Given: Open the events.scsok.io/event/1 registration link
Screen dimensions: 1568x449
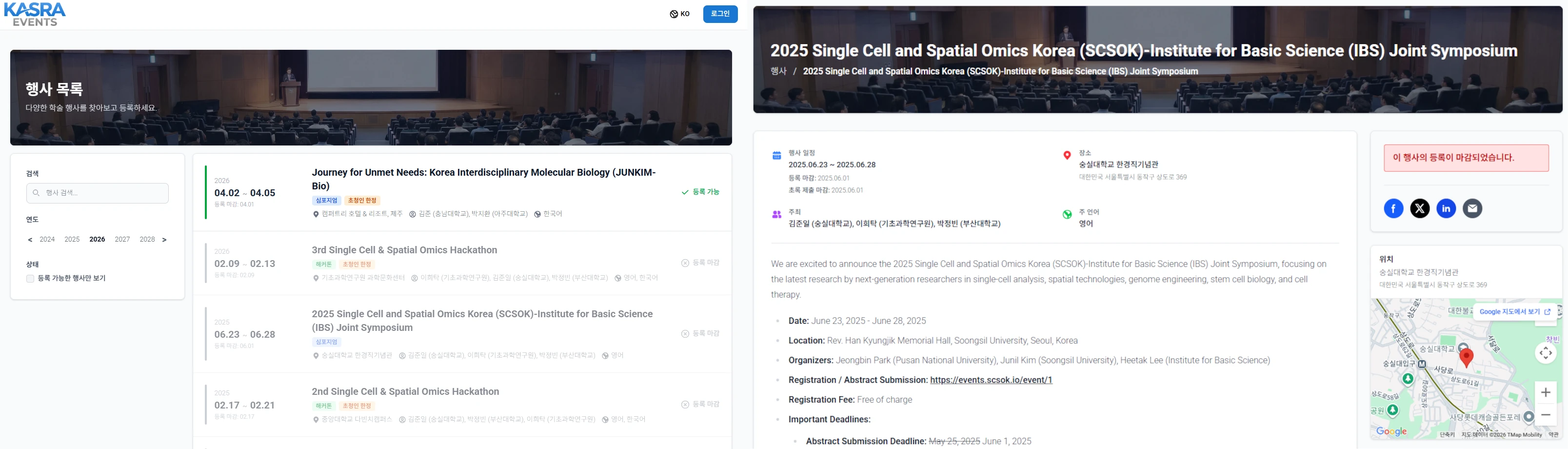Looking at the screenshot, I should click(991, 380).
